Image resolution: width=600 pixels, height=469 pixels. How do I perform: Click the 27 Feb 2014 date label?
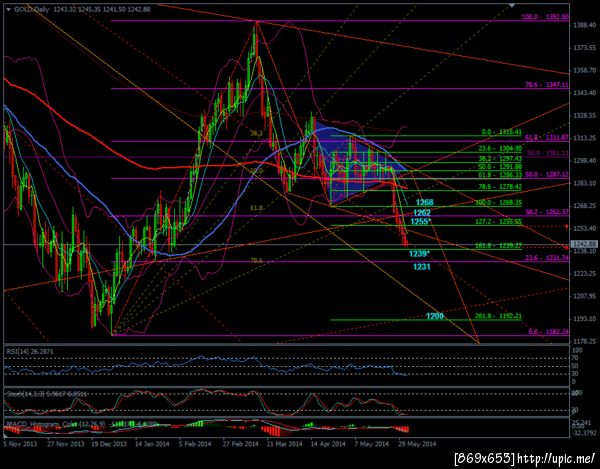[240, 444]
